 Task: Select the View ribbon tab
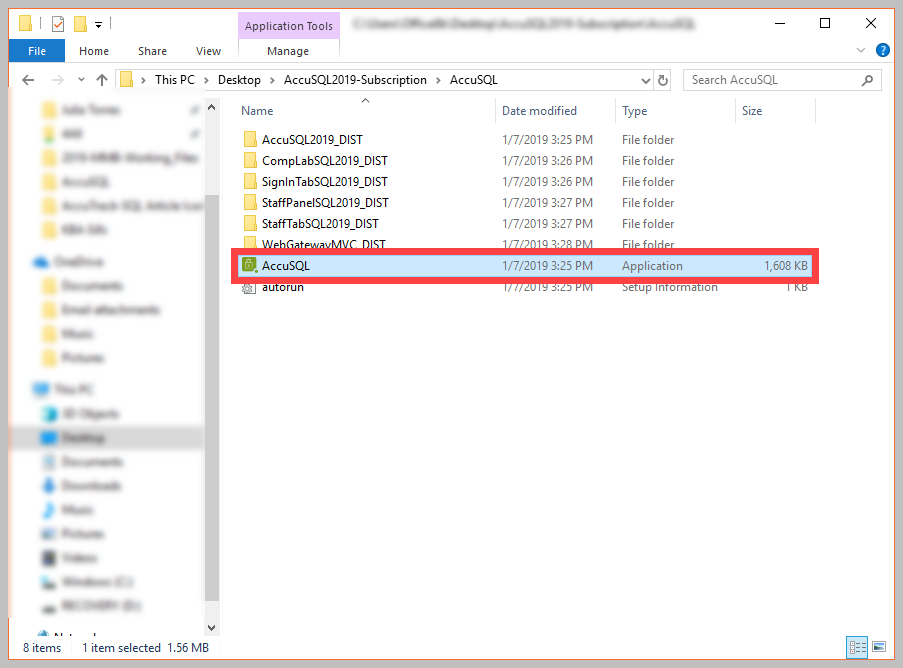point(208,51)
